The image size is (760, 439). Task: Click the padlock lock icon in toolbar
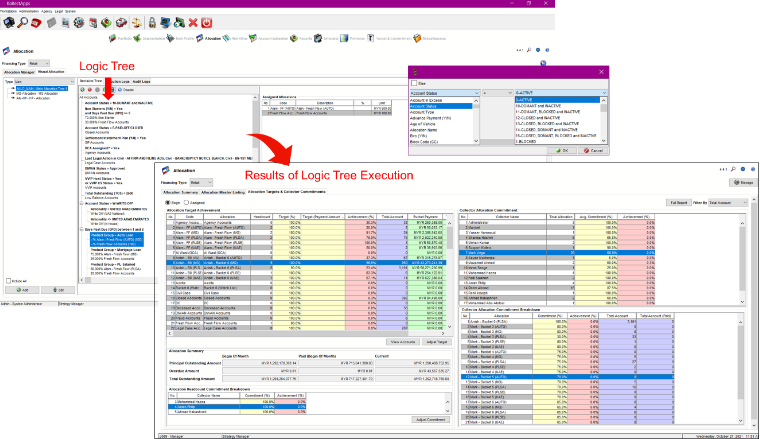click(152, 23)
